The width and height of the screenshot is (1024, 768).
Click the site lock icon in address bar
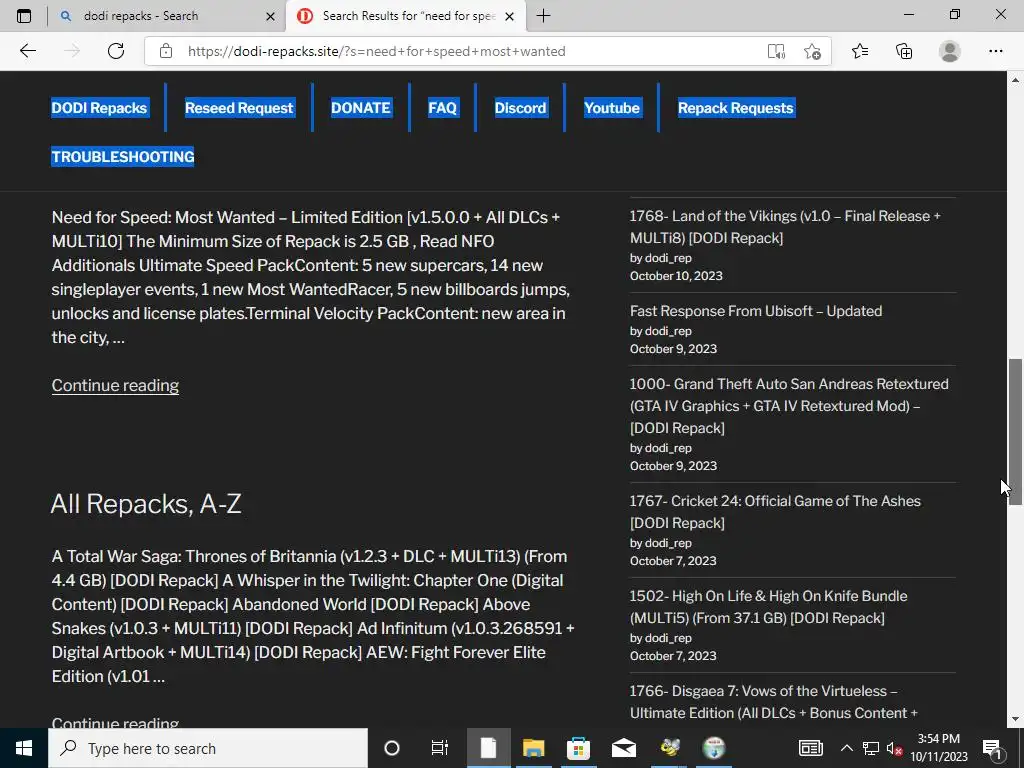coord(166,51)
